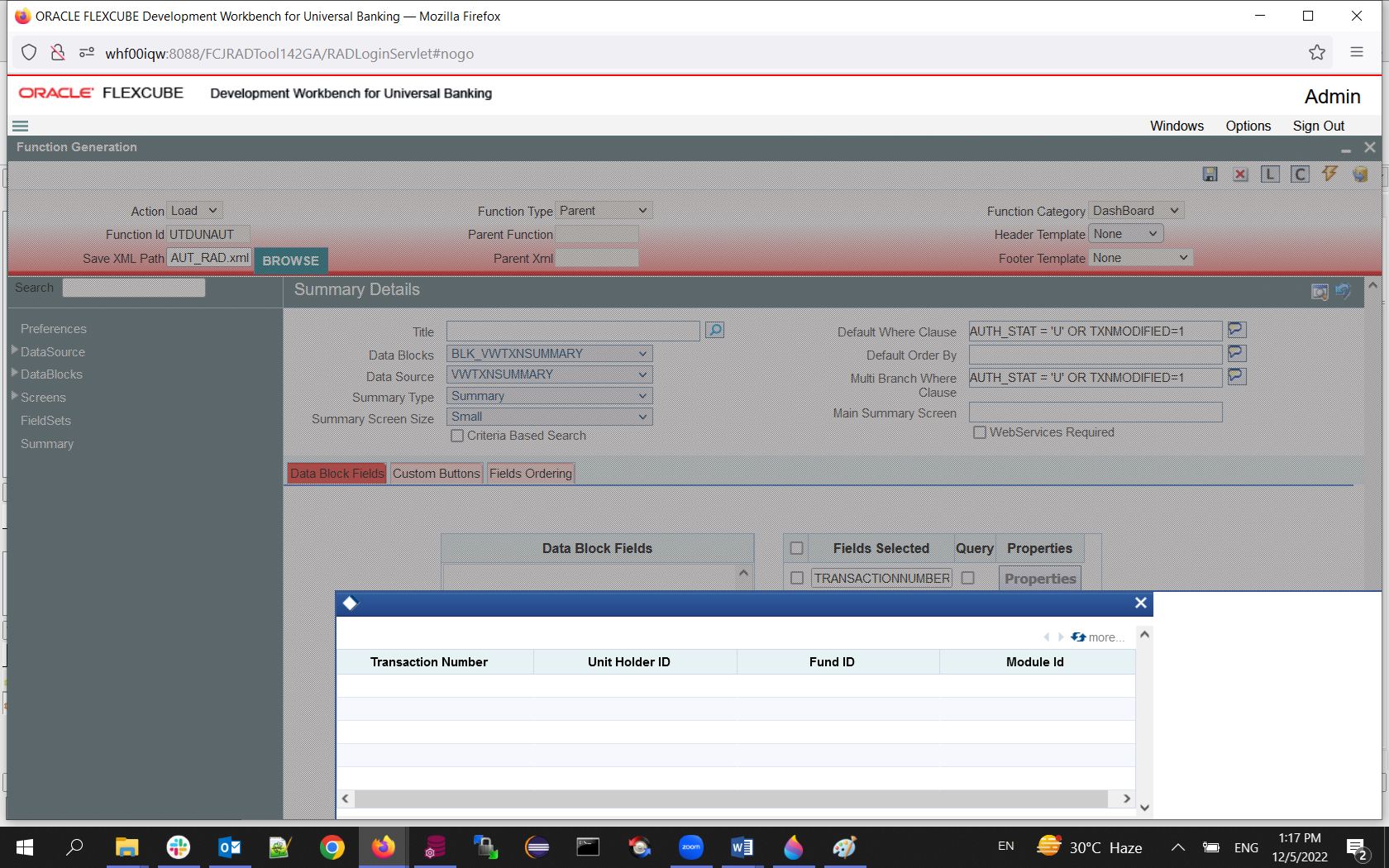Click the Title field search magnifier icon
This screenshot has height=868, width=1389.
[x=715, y=331]
